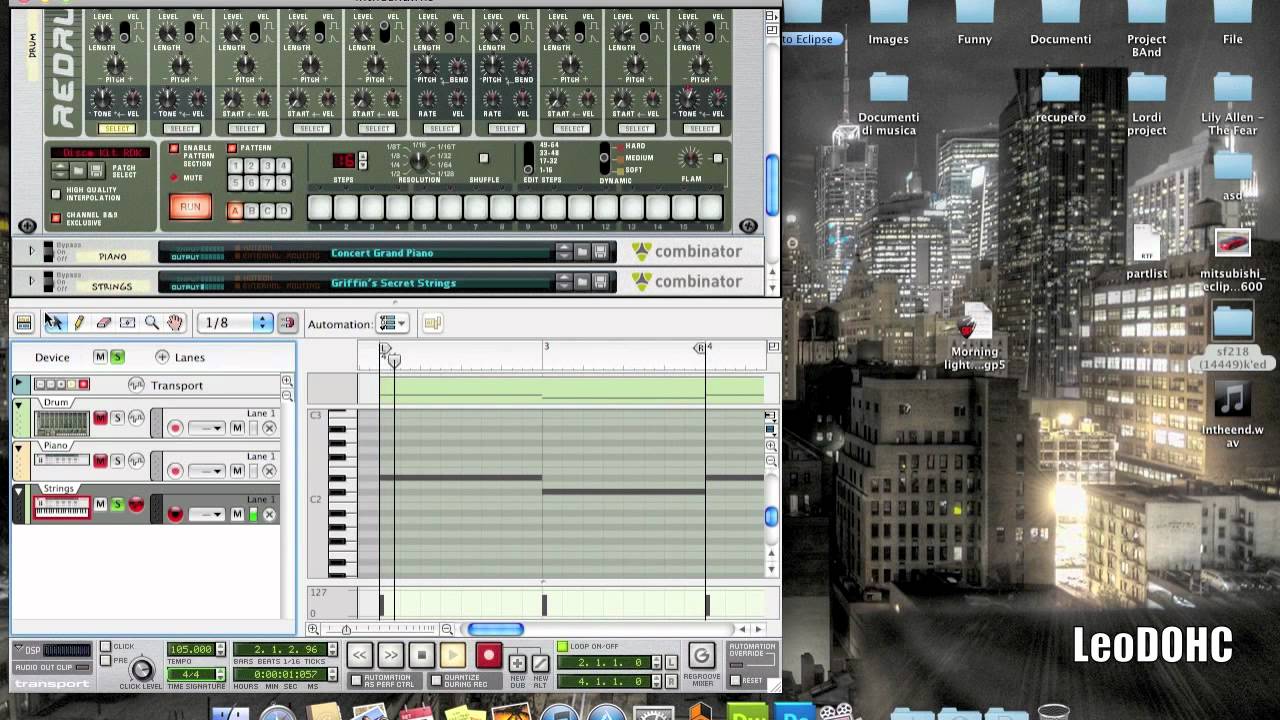Stop playback in transport

pyautogui.click(x=421, y=655)
